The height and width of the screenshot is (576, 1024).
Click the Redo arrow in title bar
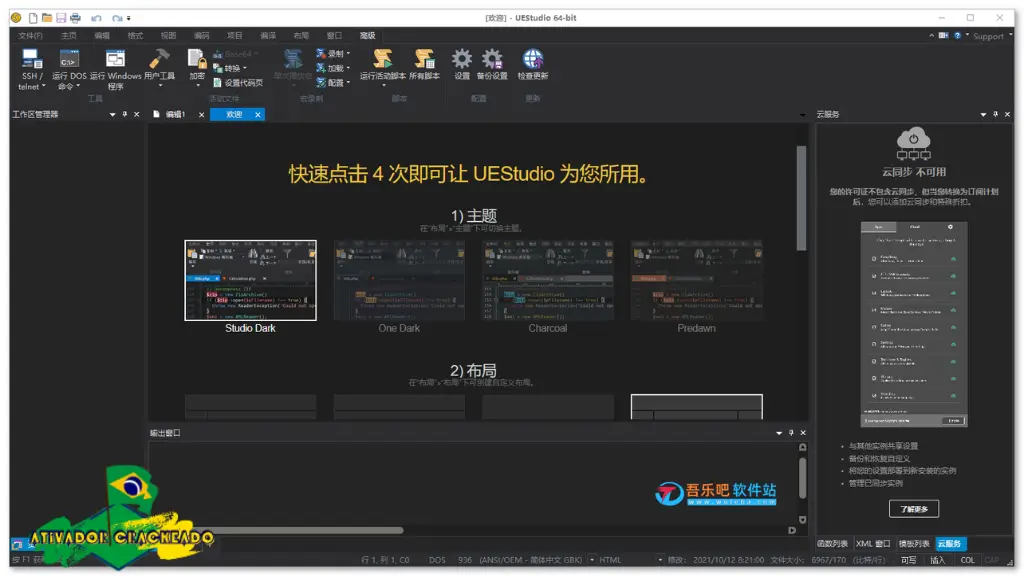pos(117,18)
